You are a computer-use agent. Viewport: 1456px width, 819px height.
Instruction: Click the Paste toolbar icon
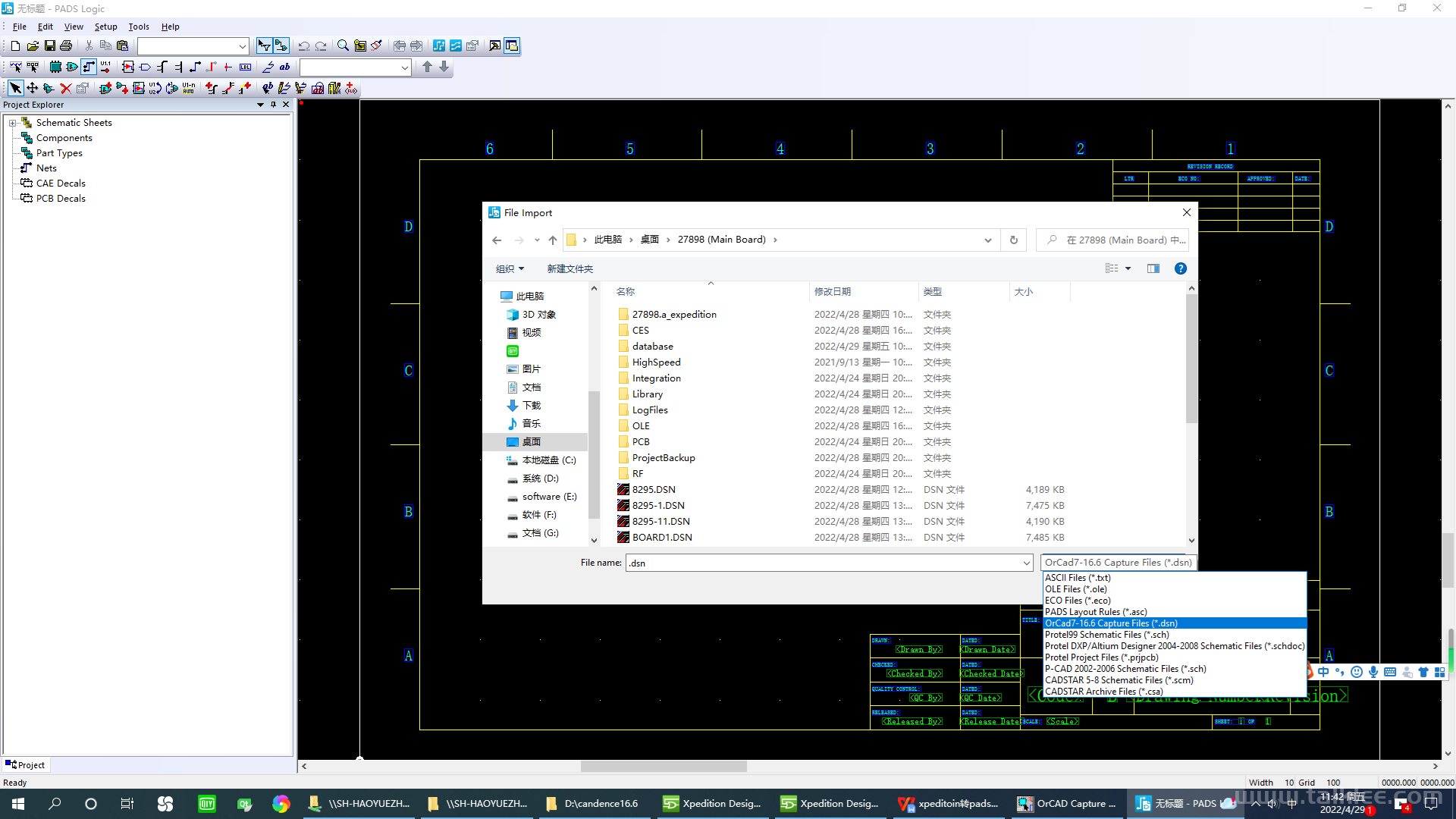coord(122,45)
